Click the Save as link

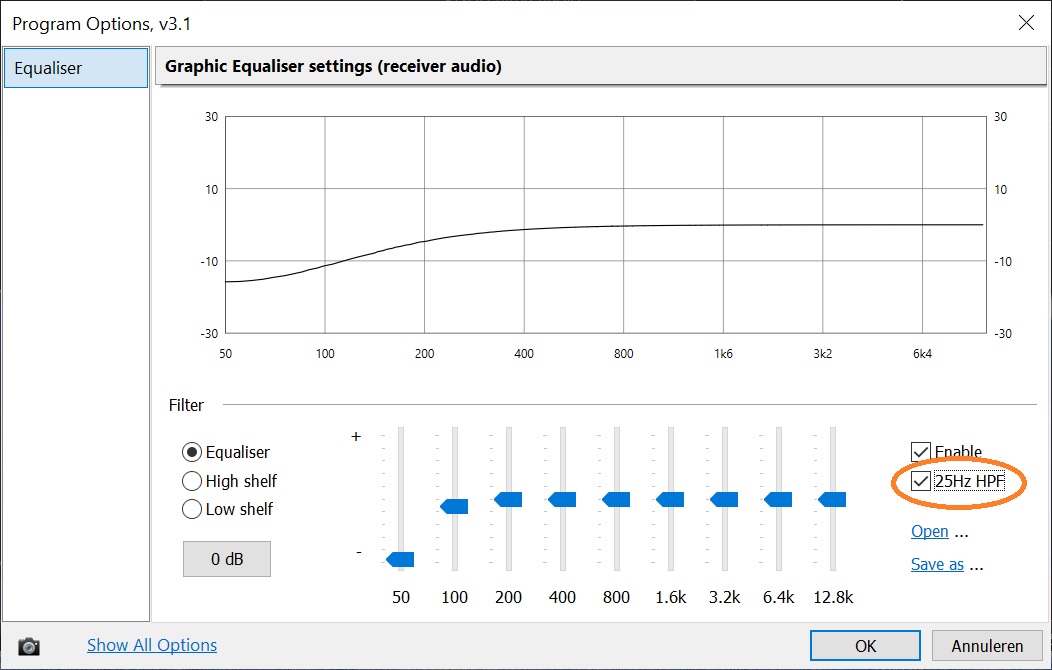(937, 564)
